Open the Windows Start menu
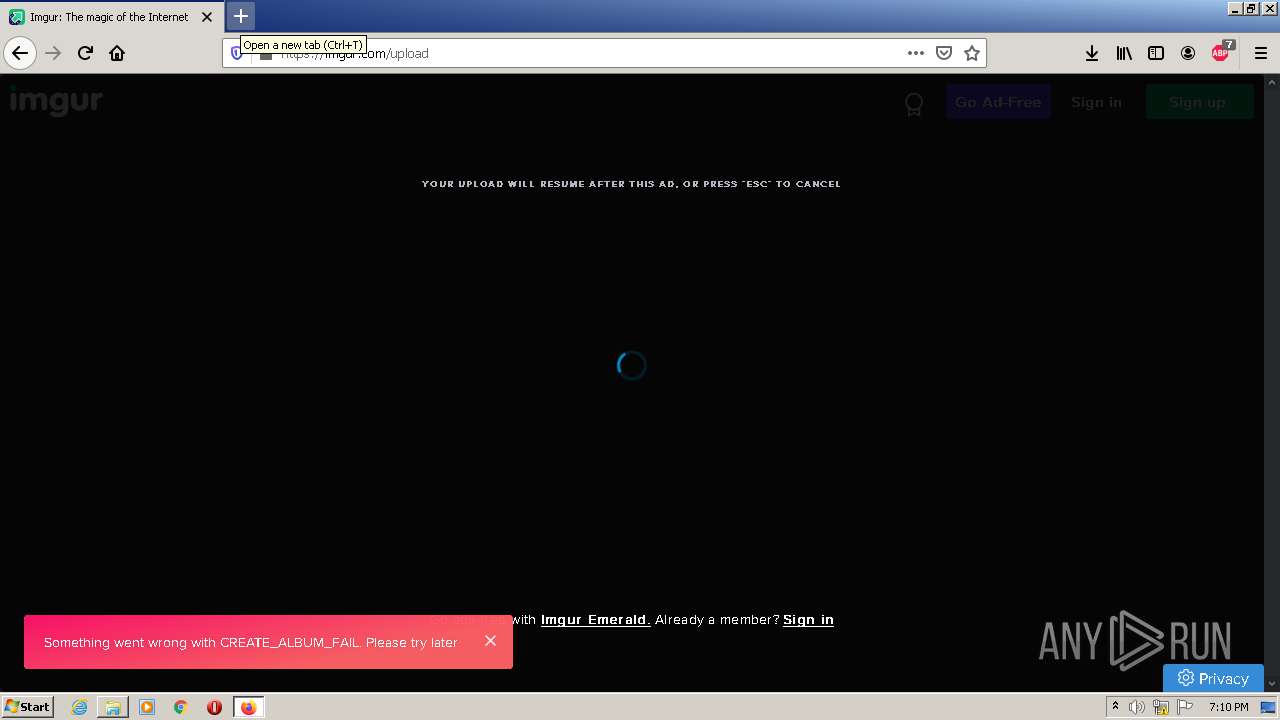Screen dimensions: 1280x720 pos(28,707)
